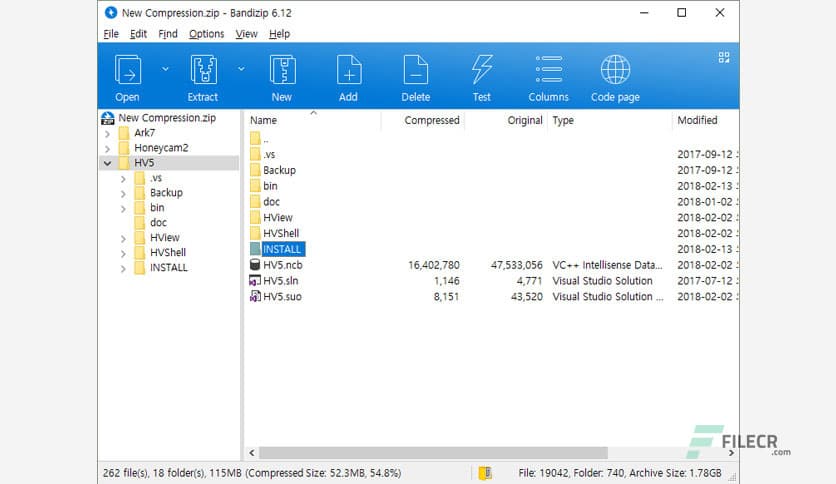Image resolution: width=836 pixels, height=484 pixels.
Task: Click the HV5.suo file icon
Action: click(x=255, y=296)
